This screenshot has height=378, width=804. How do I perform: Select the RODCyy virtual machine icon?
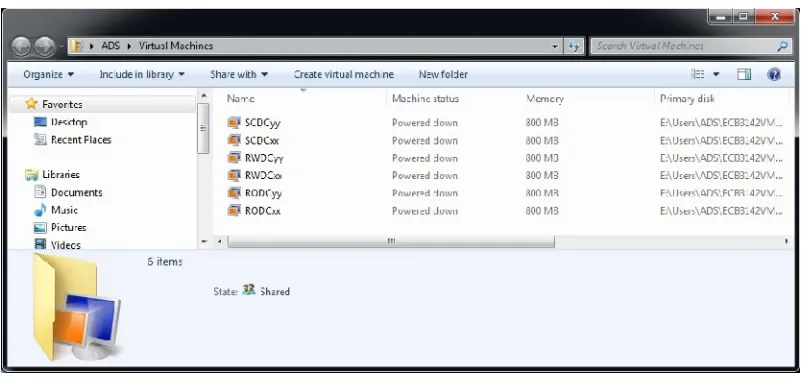click(234, 193)
